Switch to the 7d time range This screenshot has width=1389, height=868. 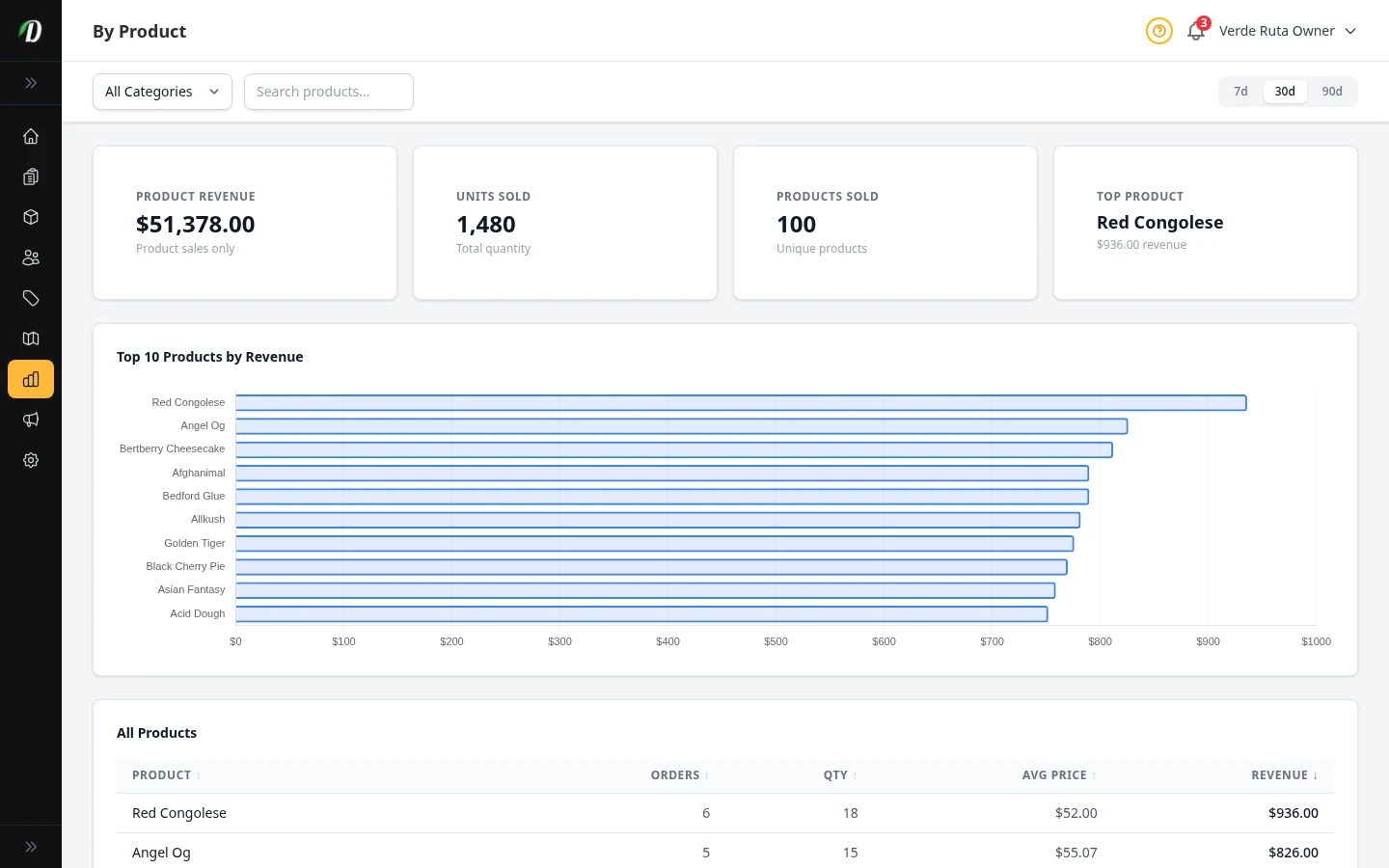coord(1240,92)
